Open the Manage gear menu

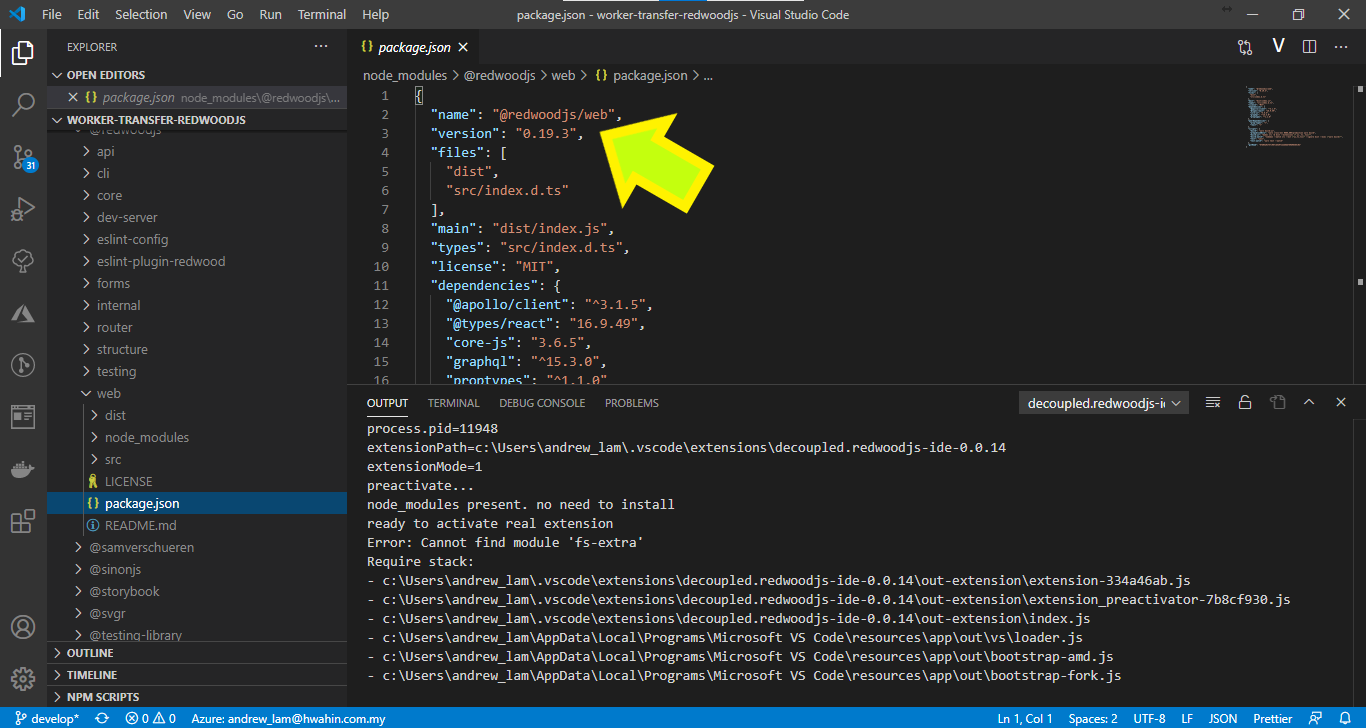tap(23, 680)
